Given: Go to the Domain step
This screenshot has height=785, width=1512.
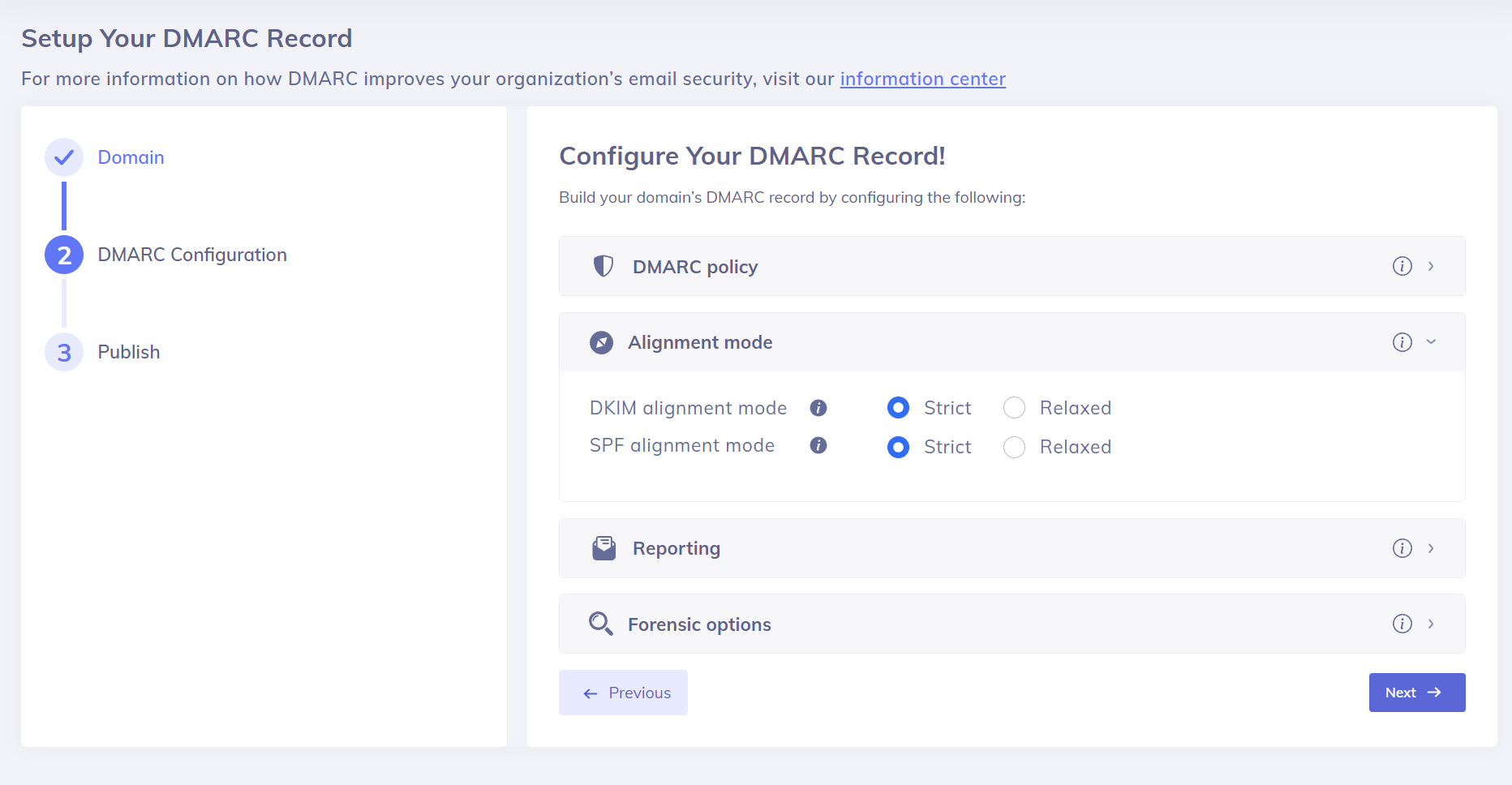Looking at the screenshot, I should [x=131, y=157].
